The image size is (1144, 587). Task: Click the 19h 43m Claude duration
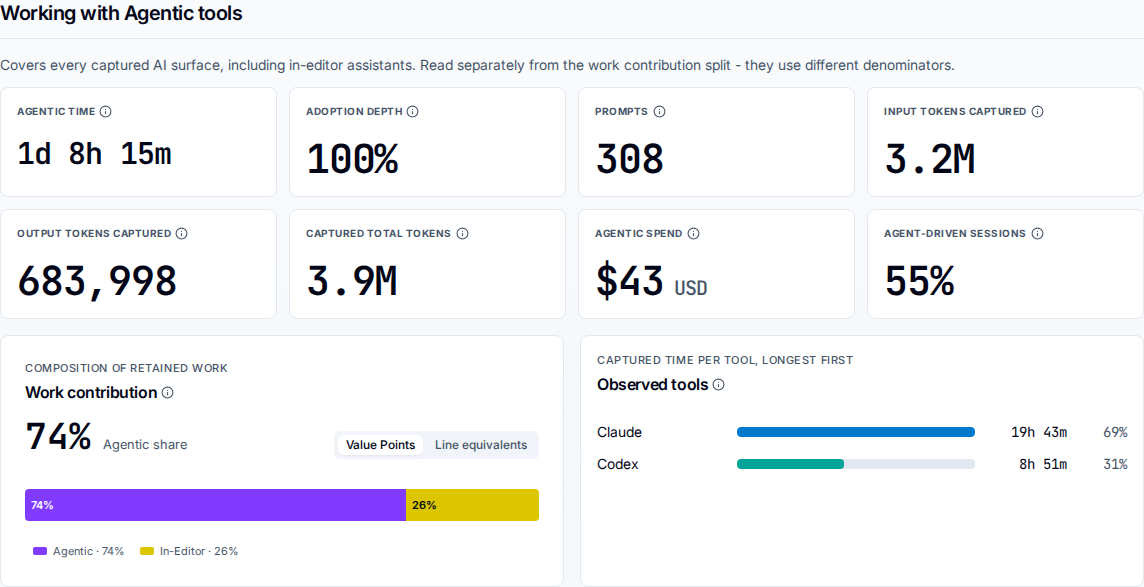click(x=1039, y=432)
